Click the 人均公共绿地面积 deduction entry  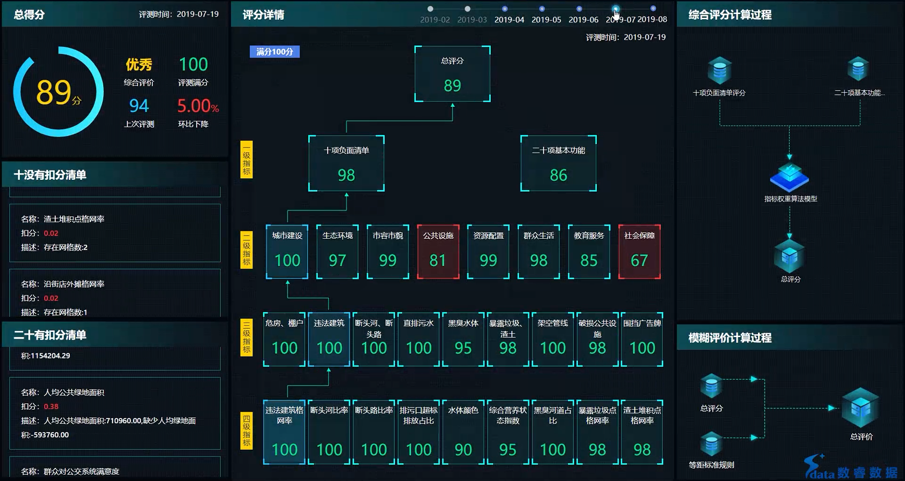(x=115, y=413)
